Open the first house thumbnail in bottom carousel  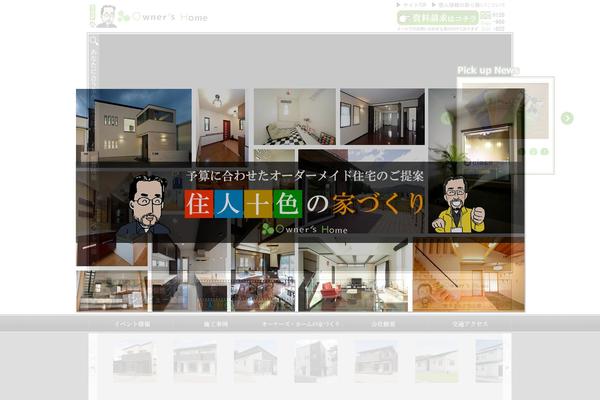135,361
